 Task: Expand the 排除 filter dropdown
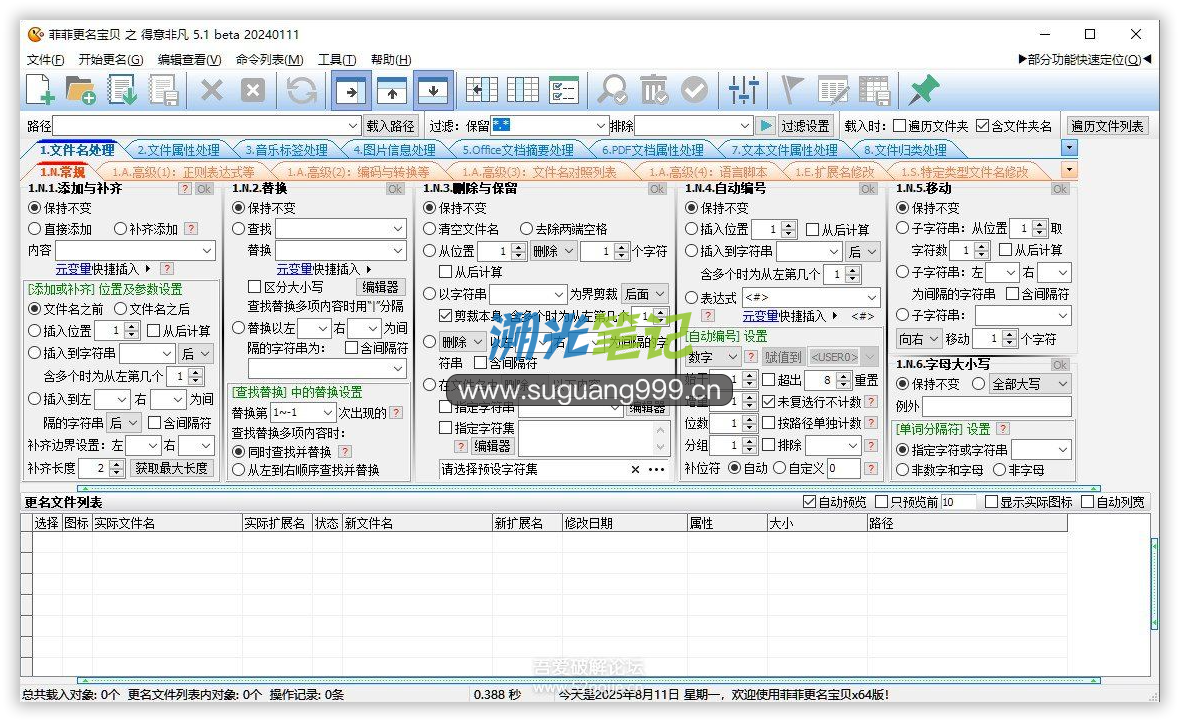point(744,126)
